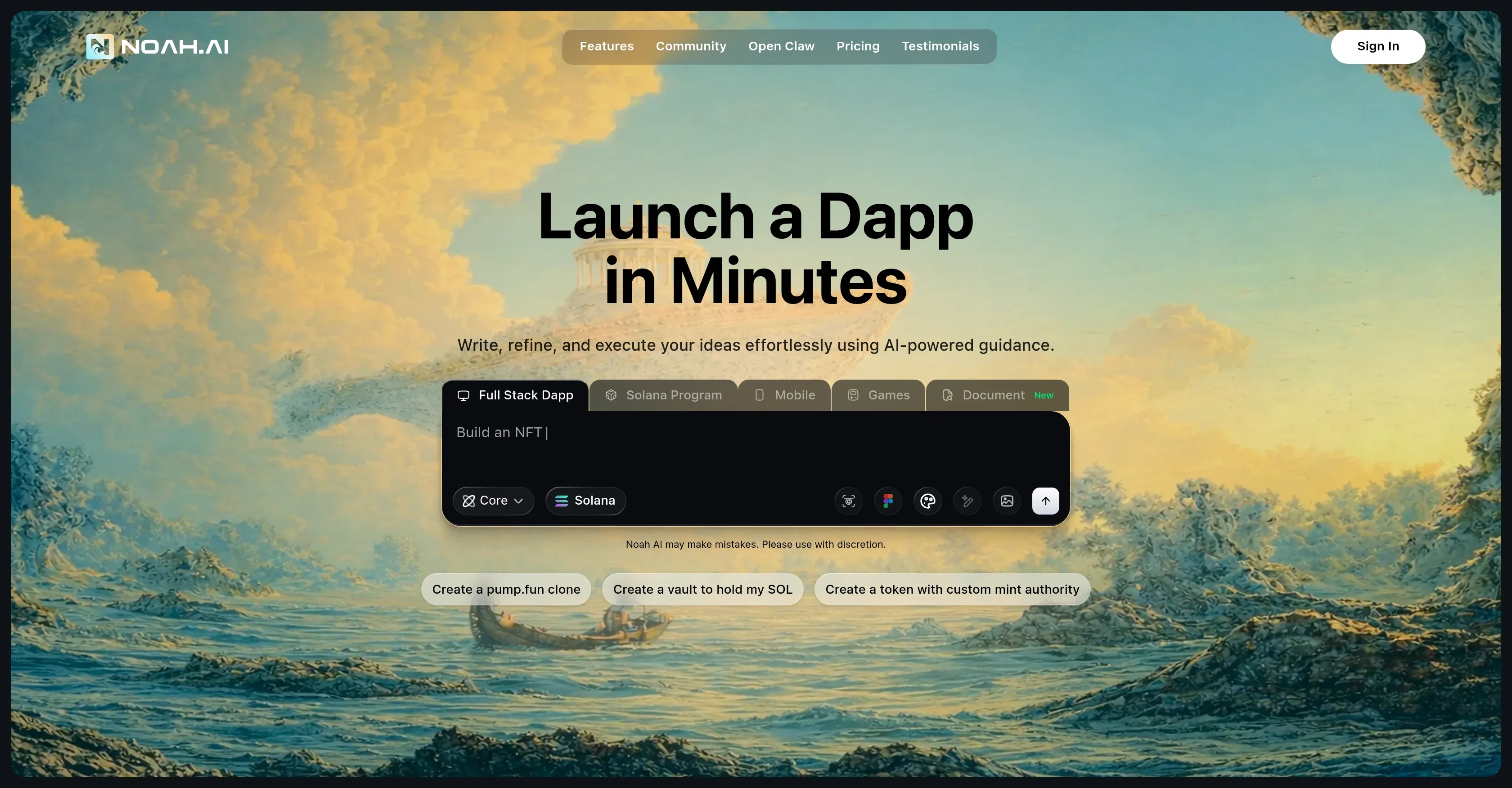The width and height of the screenshot is (1512, 788).
Task: Choose 'Create a token with custom mint authority'
Action: point(952,589)
